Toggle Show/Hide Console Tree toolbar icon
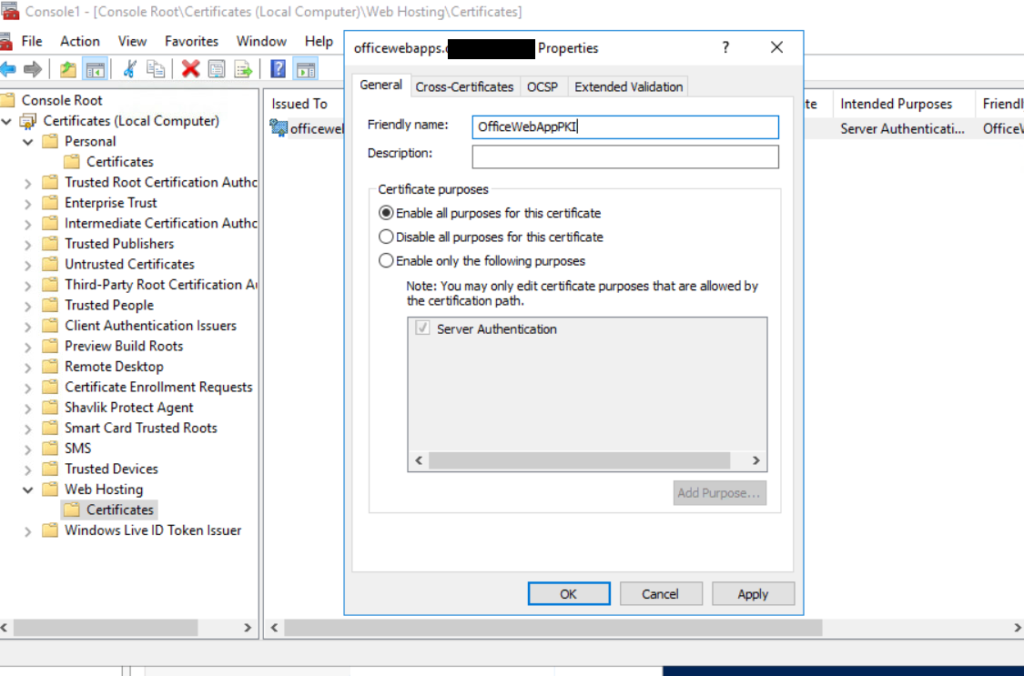The image size is (1024, 676). click(95, 69)
